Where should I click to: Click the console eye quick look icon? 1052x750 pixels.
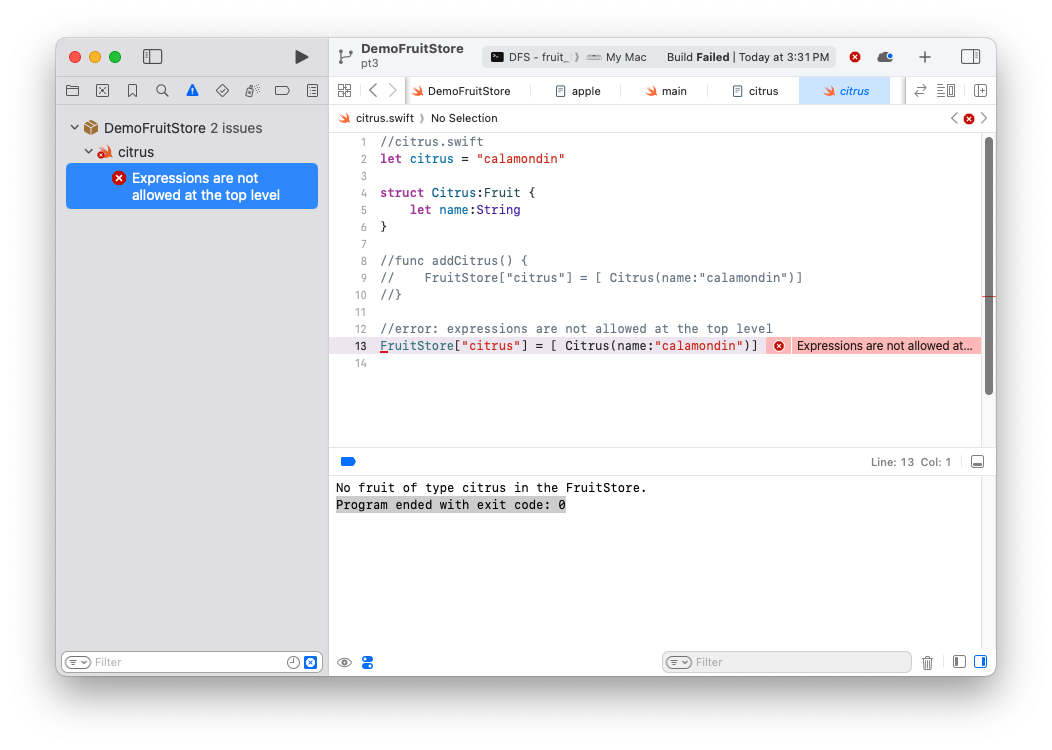coord(344,663)
